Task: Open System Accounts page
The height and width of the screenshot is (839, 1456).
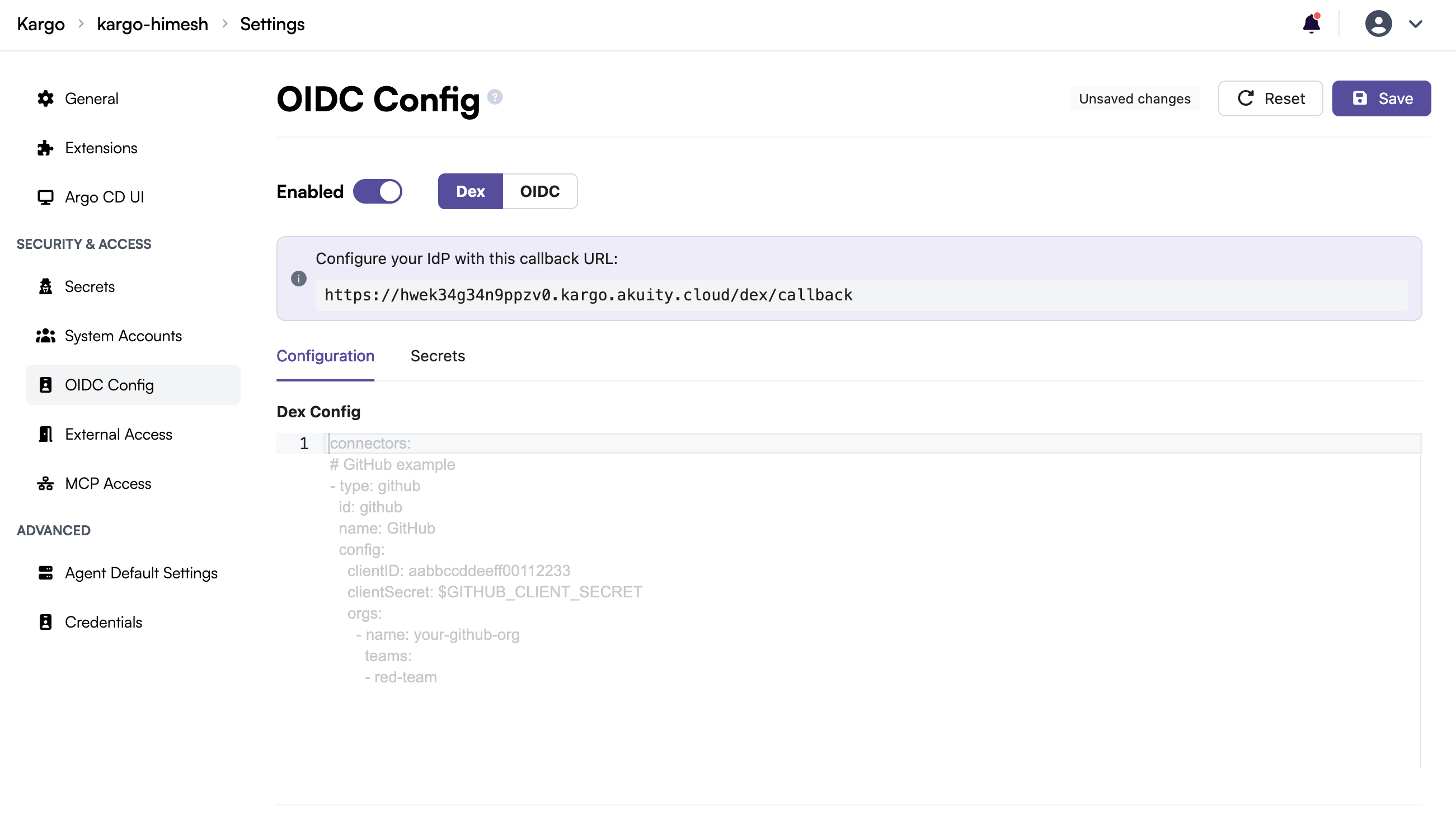Action: coord(133,336)
